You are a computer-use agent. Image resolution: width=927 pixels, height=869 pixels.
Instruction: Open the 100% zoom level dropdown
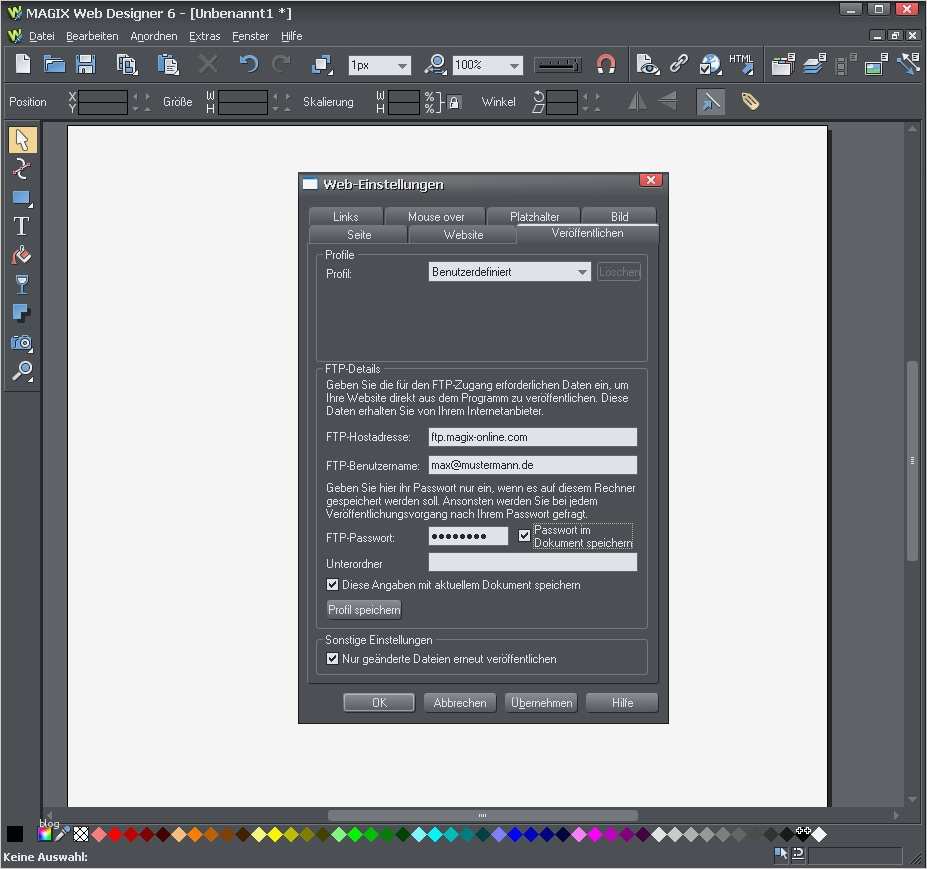tap(515, 63)
